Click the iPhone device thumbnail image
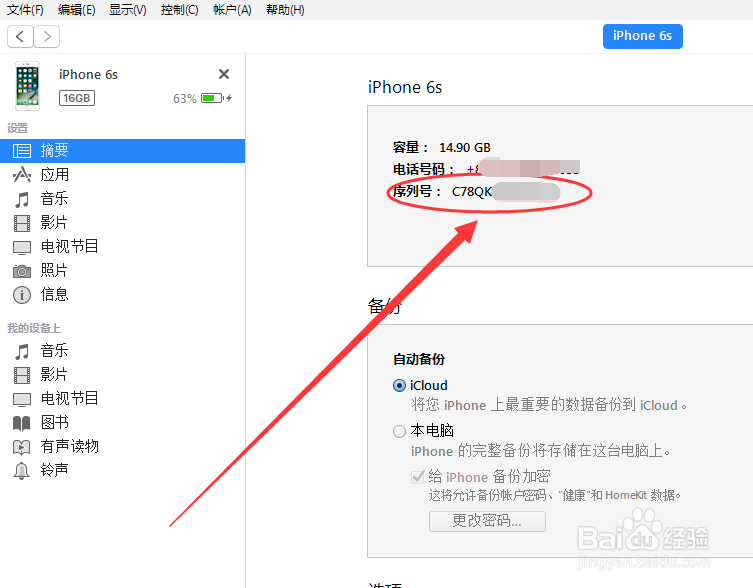This screenshot has height=588, width=753. pyautogui.click(x=27, y=86)
